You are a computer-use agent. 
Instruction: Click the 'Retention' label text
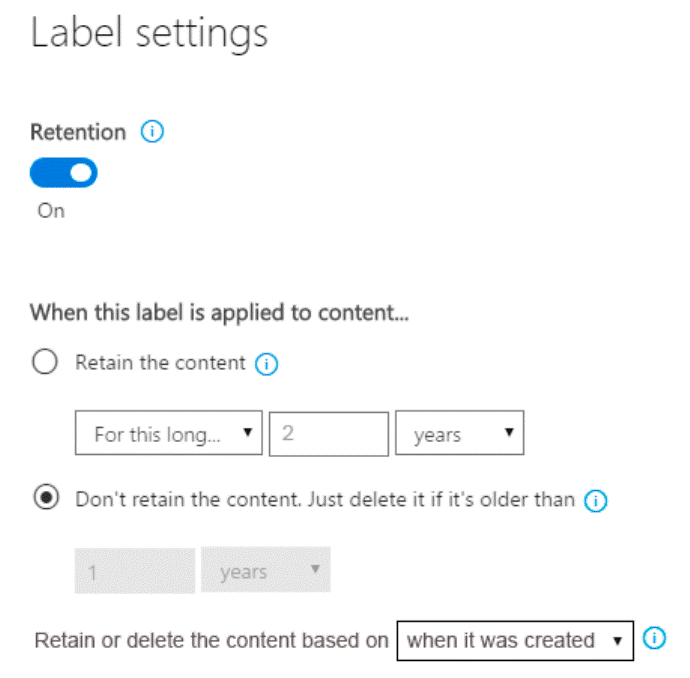coord(78,132)
